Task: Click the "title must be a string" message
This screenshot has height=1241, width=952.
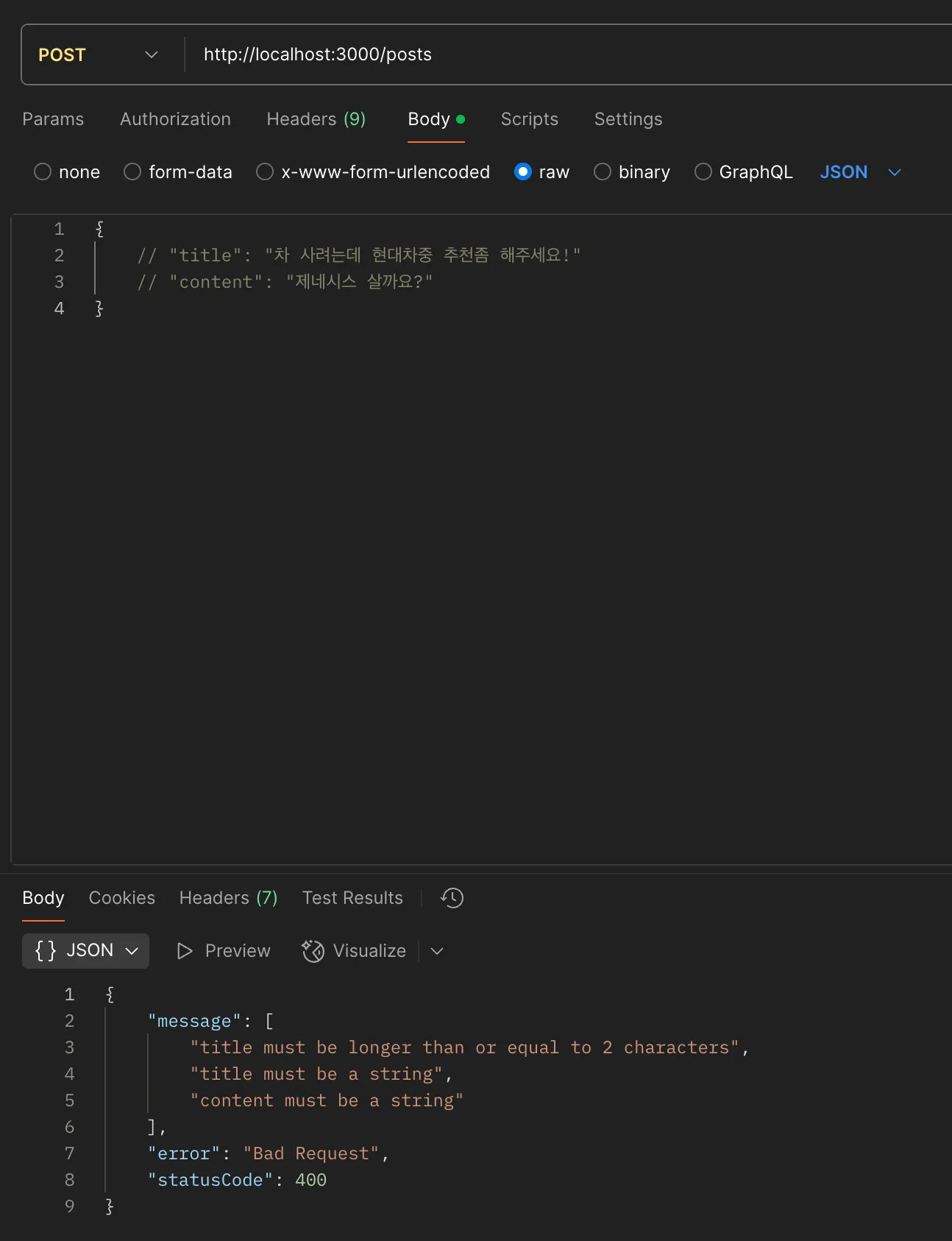Action: [x=316, y=1074]
